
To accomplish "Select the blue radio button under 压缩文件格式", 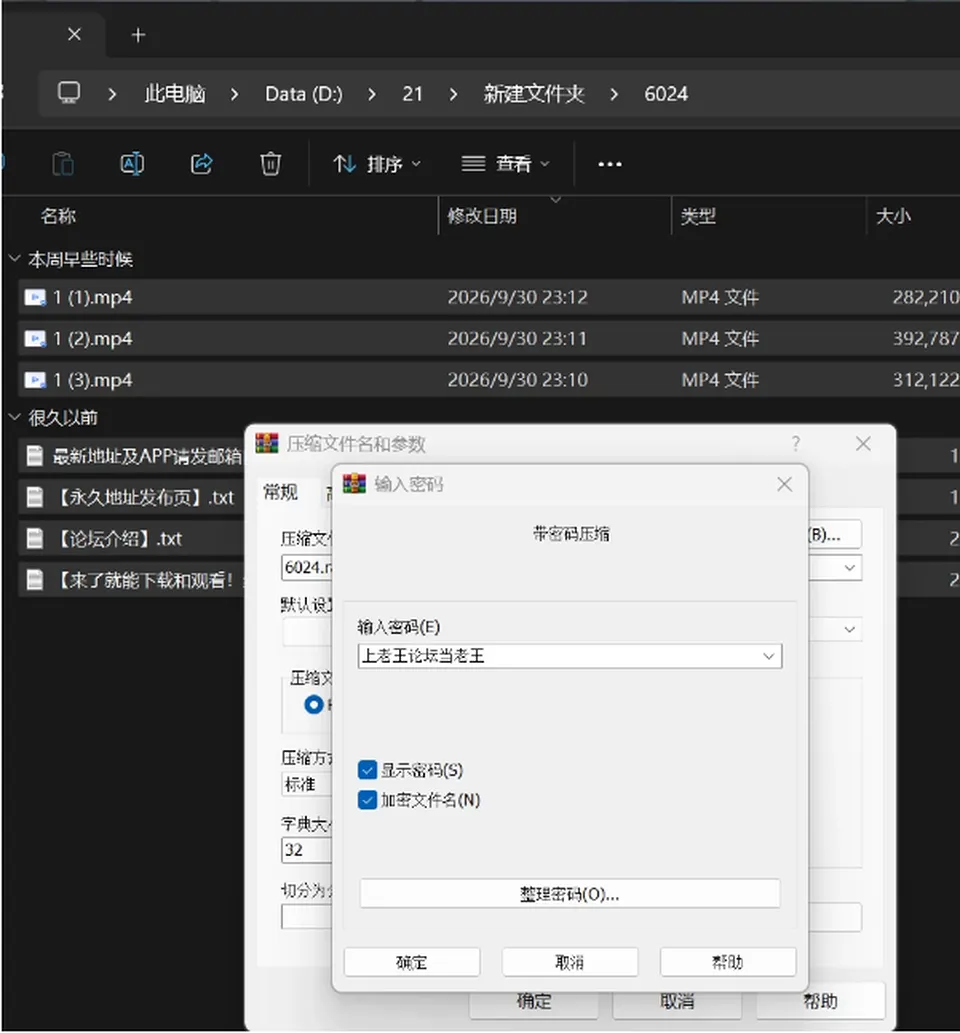I will 314,704.
